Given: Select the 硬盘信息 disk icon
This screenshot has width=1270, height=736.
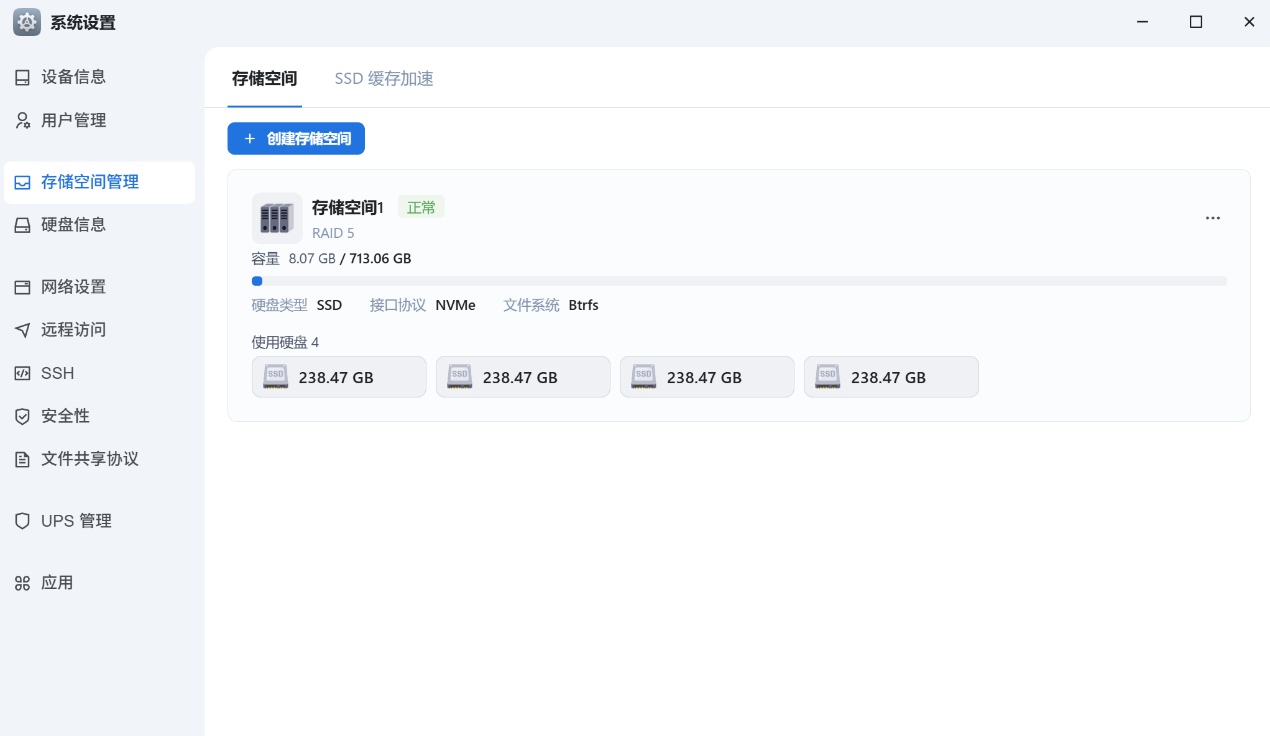Looking at the screenshot, I should (x=22, y=225).
